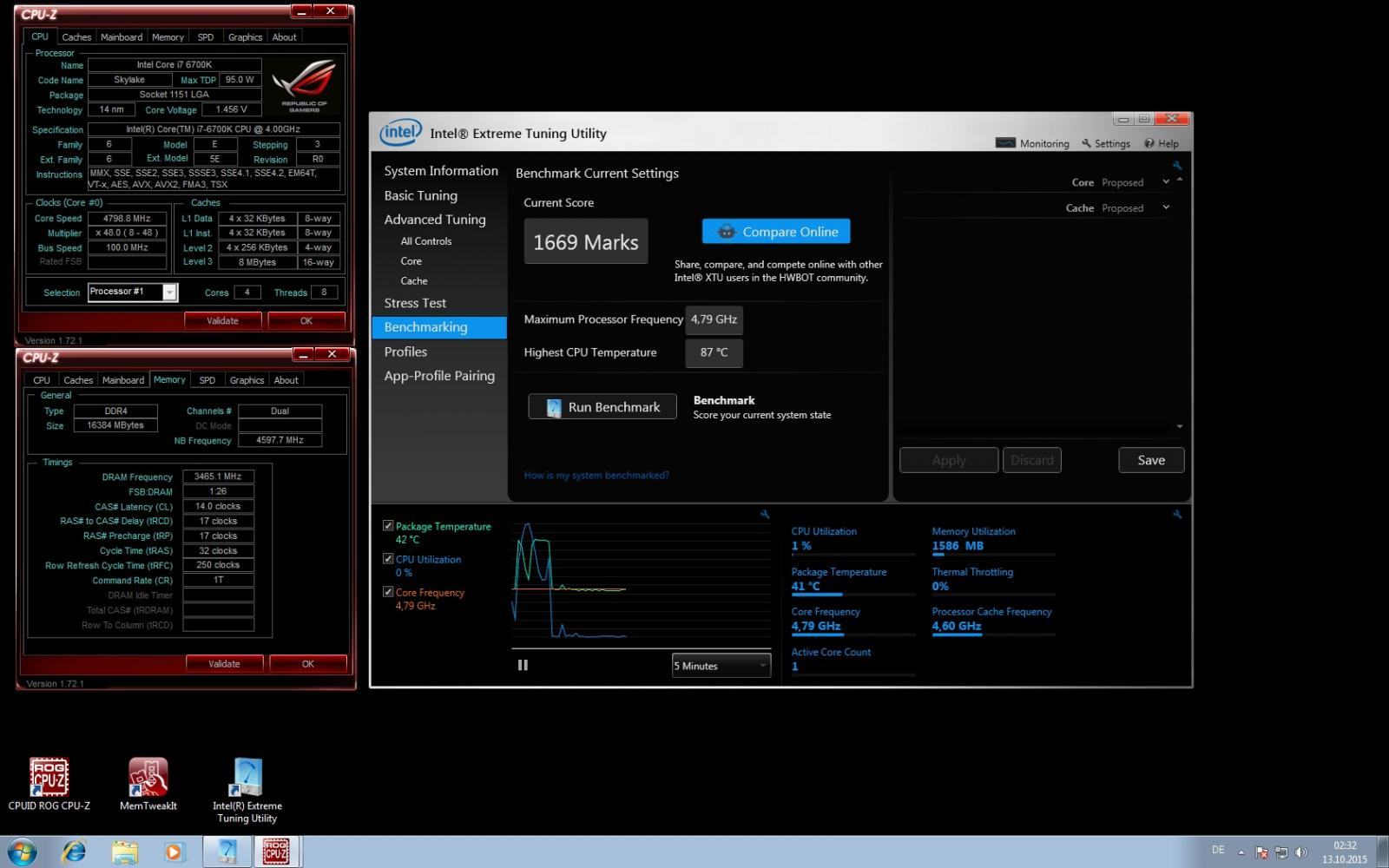Open Stress Test in XTU sidebar
Screen dimensions: 1389x868
click(415, 303)
